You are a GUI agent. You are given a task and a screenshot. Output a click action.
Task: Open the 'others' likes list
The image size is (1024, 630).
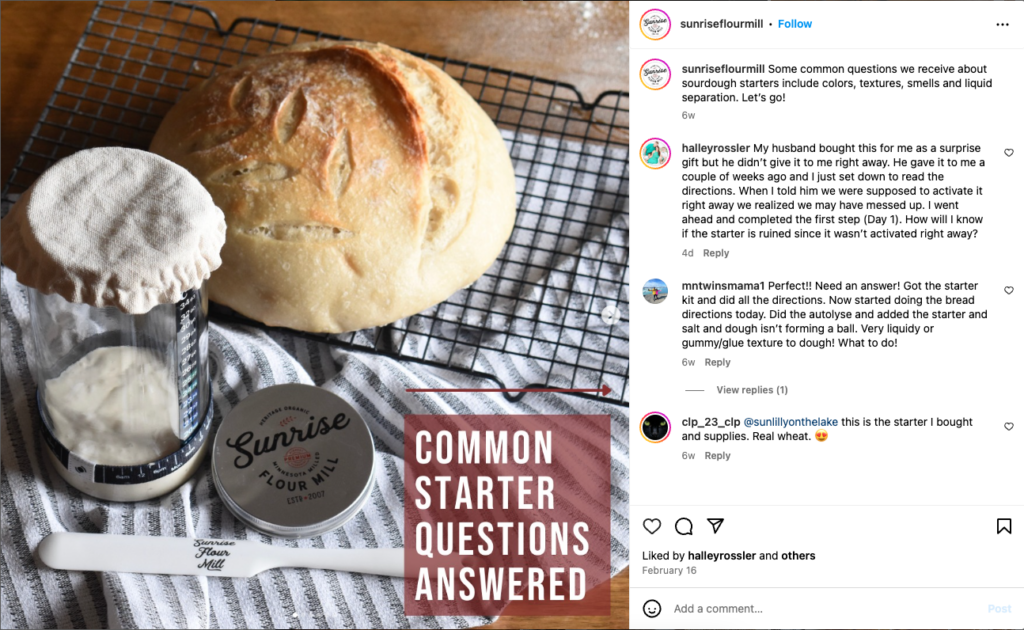(798, 556)
